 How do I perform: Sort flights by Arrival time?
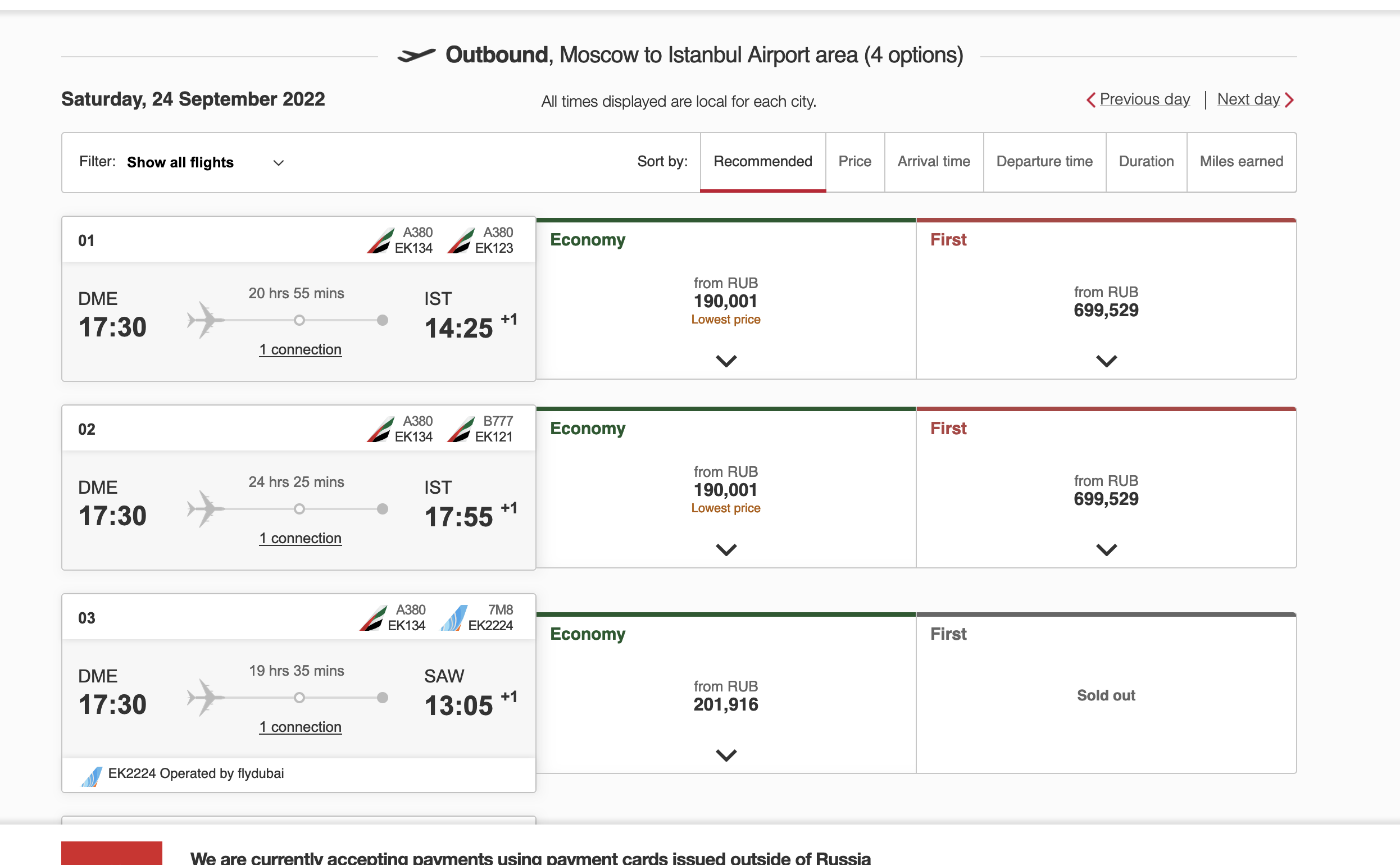pyautogui.click(x=934, y=162)
